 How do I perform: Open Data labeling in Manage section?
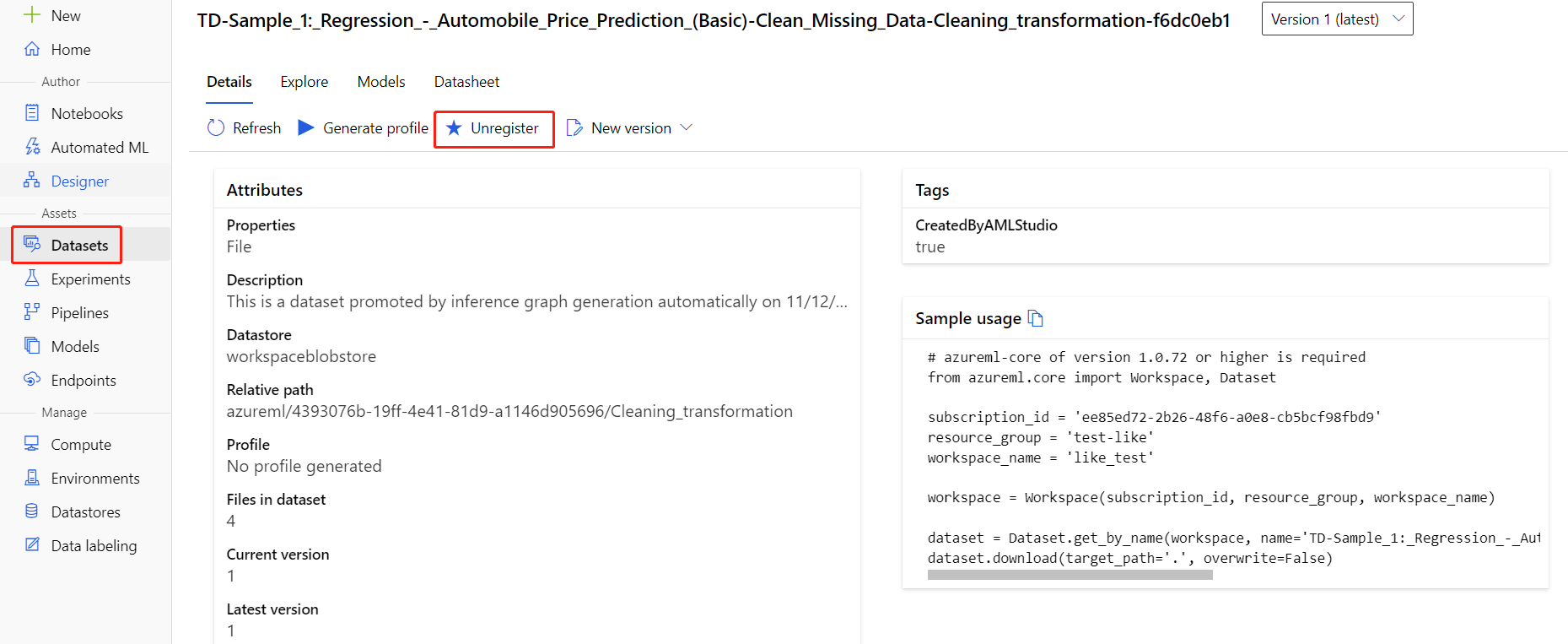pyautogui.click(x=93, y=545)
